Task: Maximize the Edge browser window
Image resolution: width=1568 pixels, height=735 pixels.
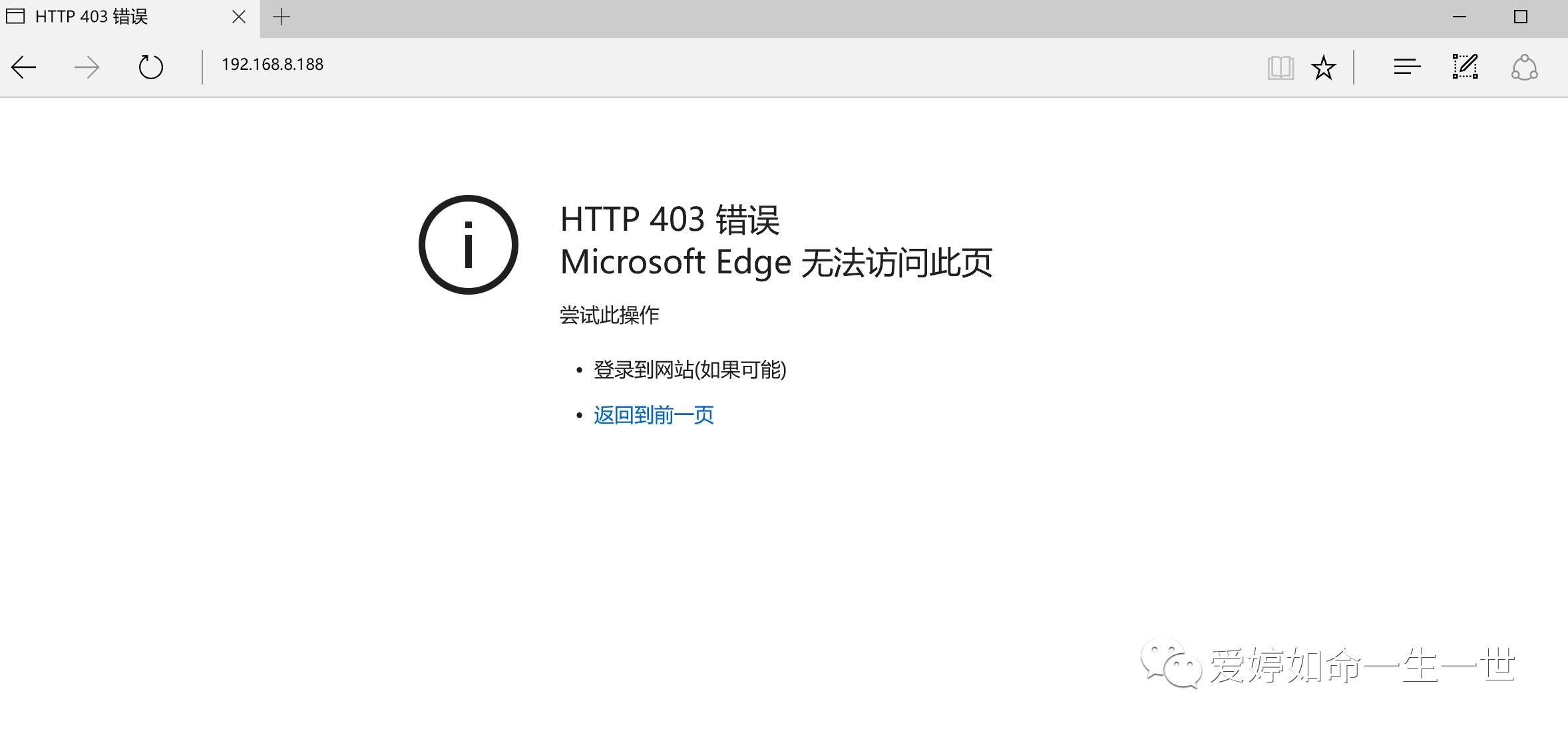Action: (1520, 17)
